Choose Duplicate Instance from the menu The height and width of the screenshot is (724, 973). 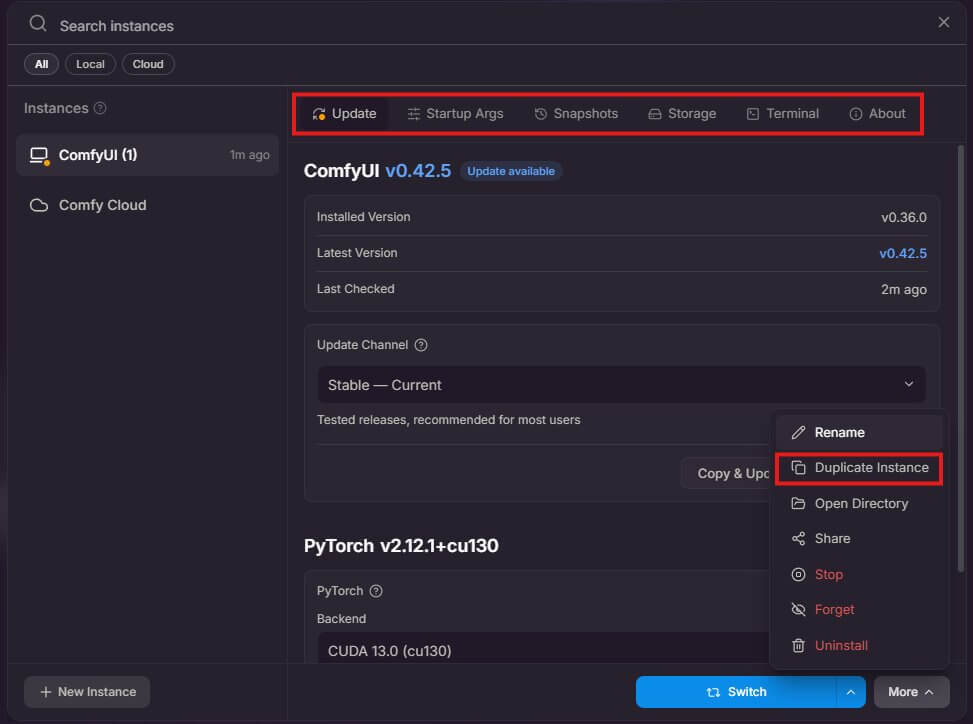click(859, 468)
